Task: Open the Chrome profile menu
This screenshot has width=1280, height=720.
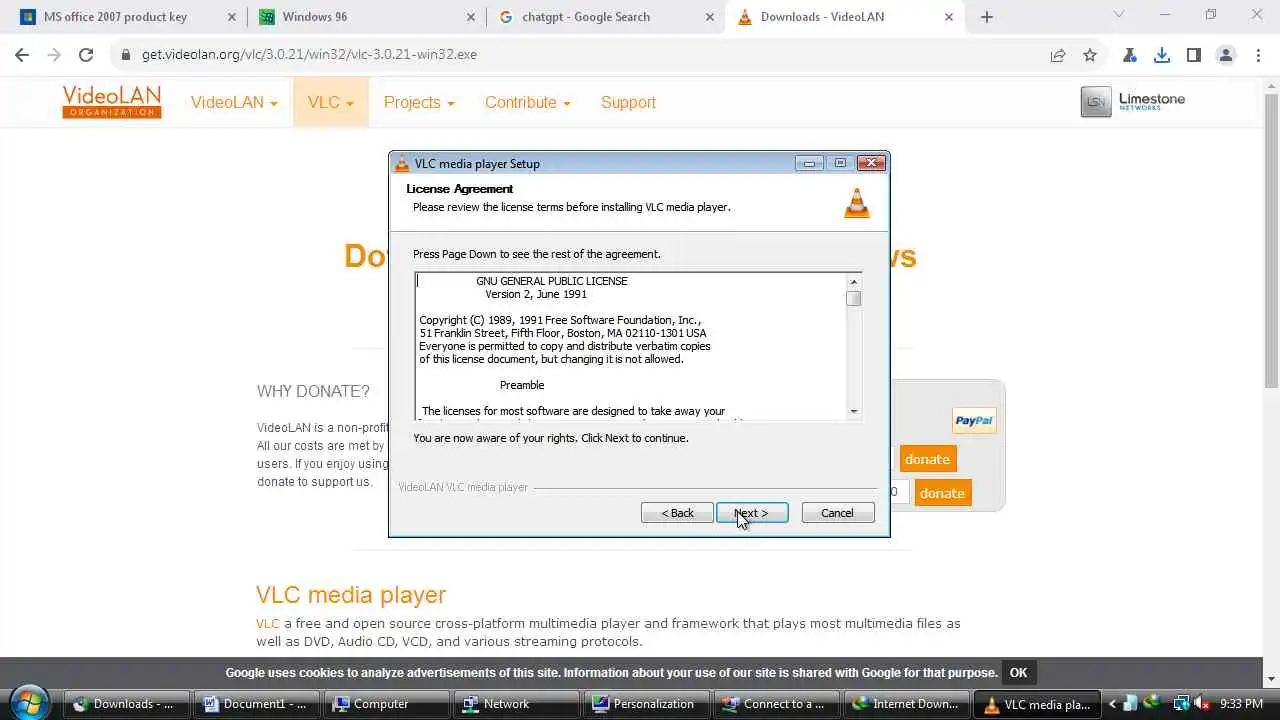Action: [1226, 55]
